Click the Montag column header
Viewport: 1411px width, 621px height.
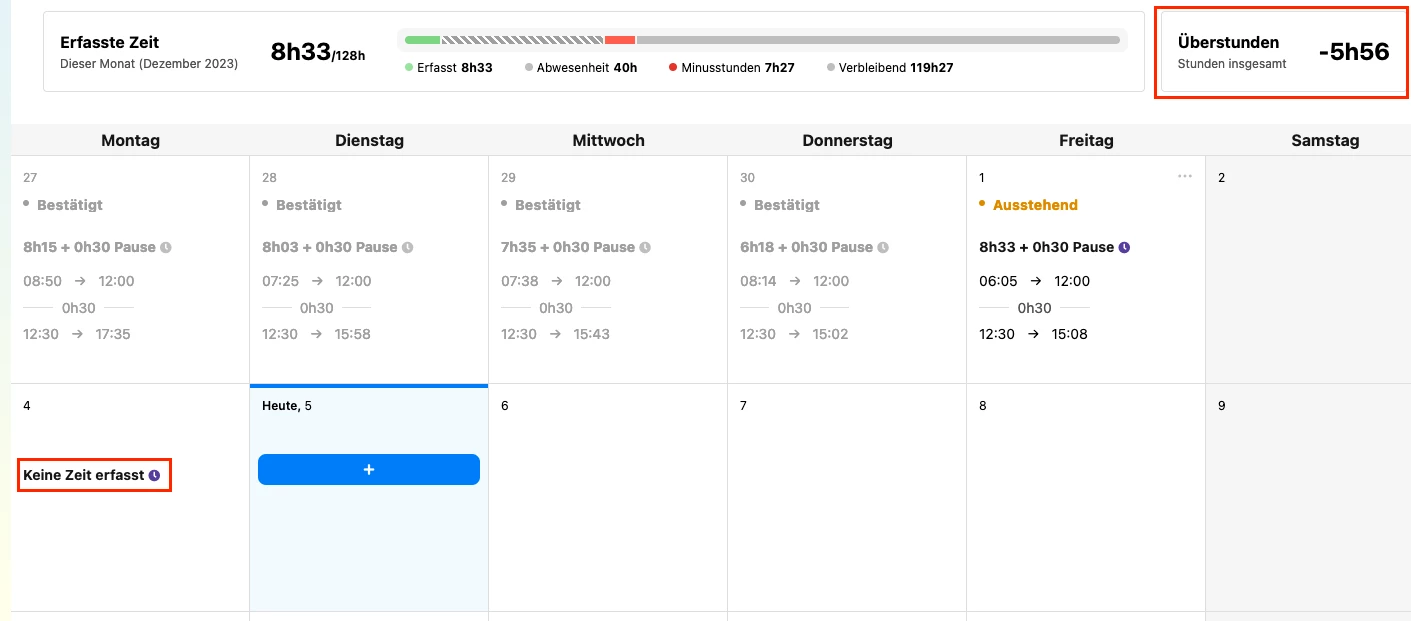130,141
